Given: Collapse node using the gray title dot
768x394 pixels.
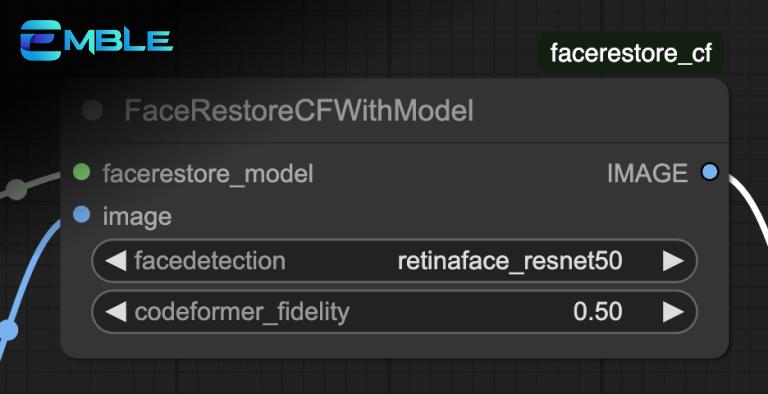Looking at the screenshot, I should pos(92,110).
